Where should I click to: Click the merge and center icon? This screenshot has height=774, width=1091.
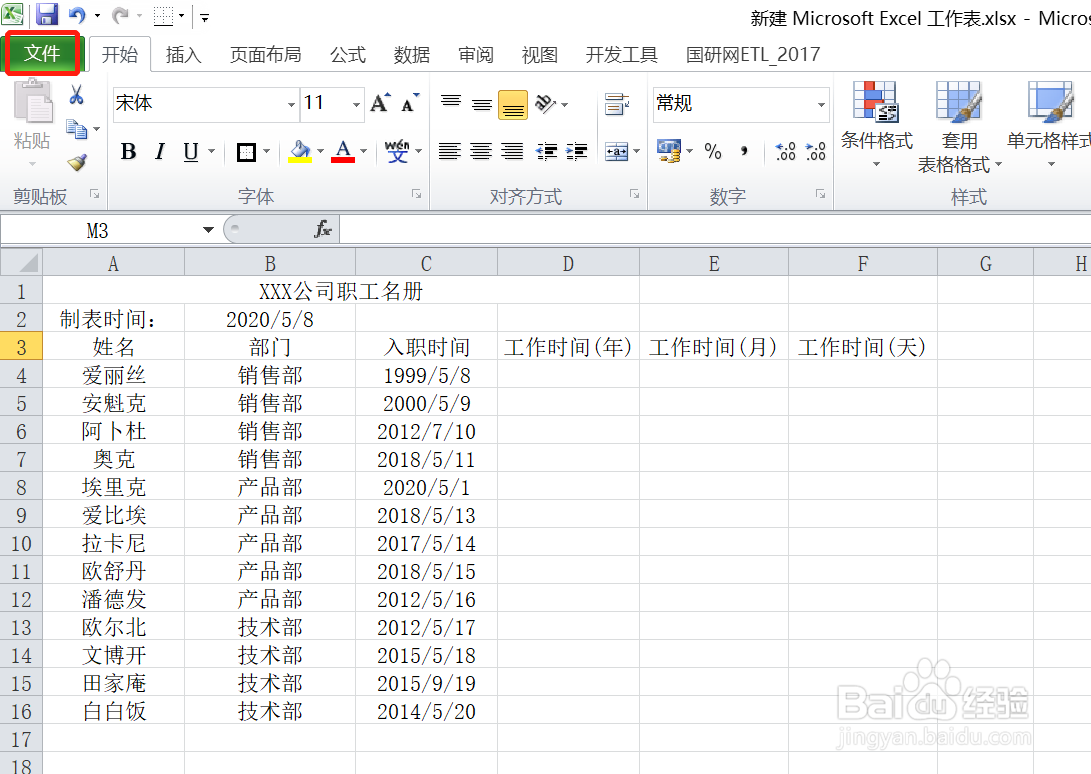click(614, 151)
